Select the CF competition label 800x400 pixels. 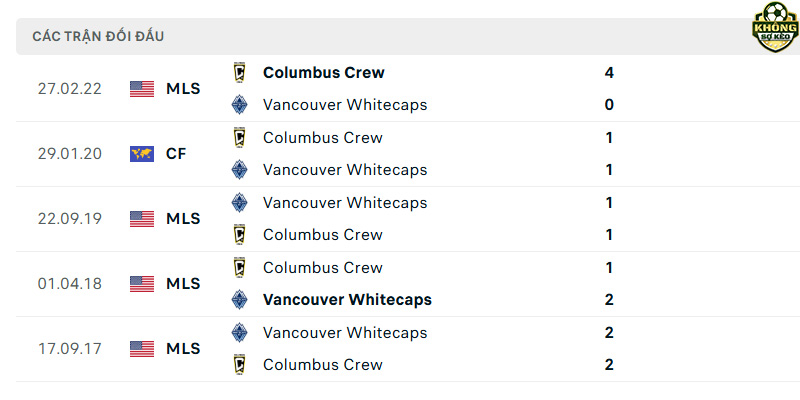[176, 154]
